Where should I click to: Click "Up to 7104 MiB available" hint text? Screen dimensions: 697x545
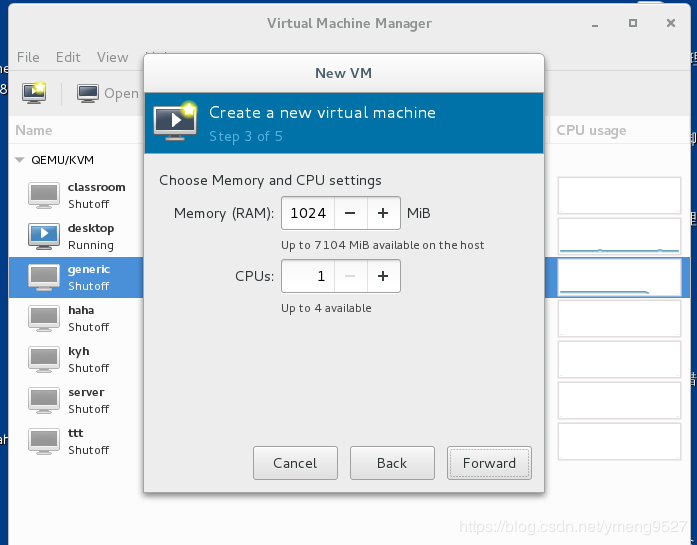[x=382, y=245]
